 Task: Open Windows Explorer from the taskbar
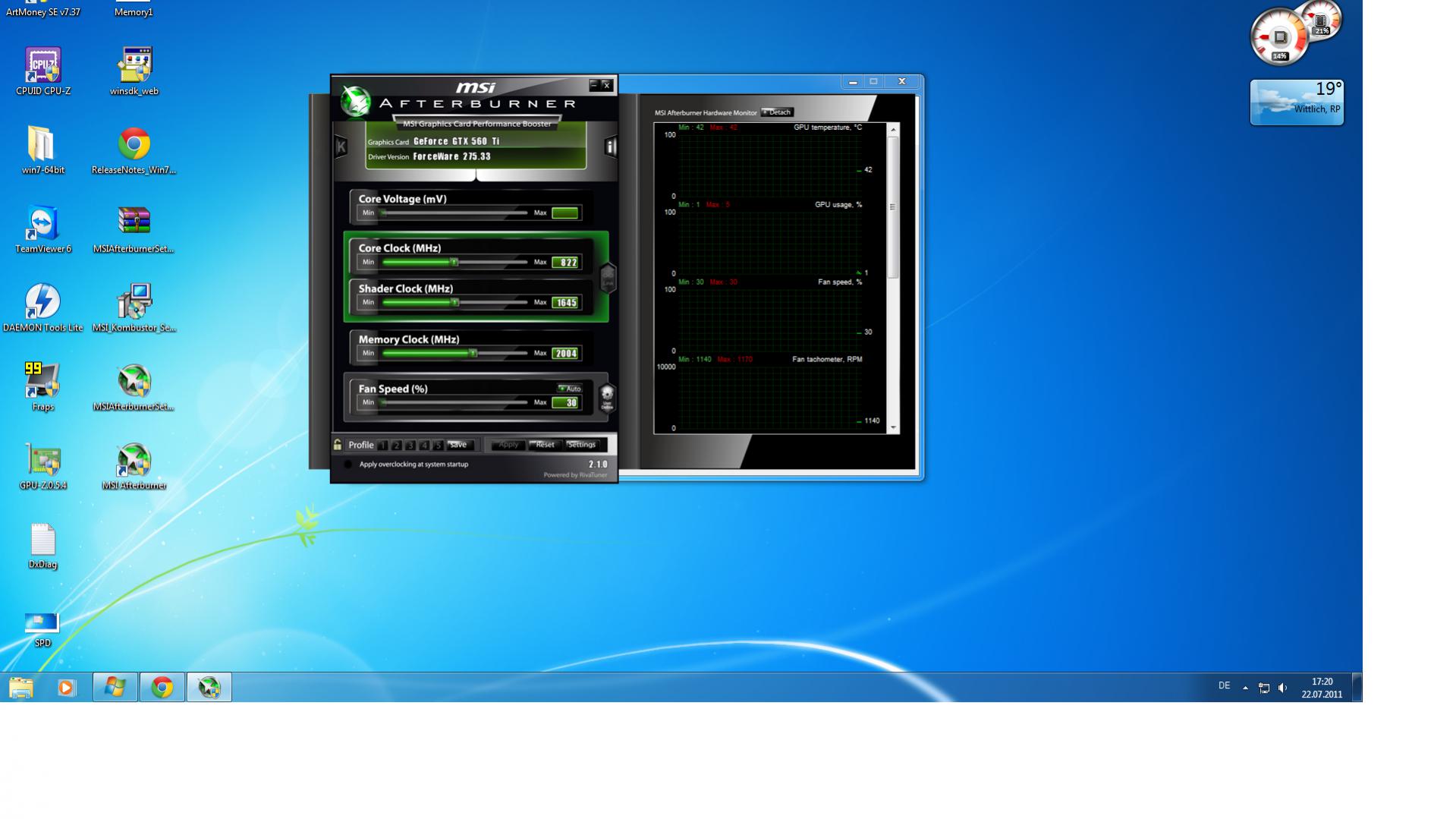(x=21, y=688)
